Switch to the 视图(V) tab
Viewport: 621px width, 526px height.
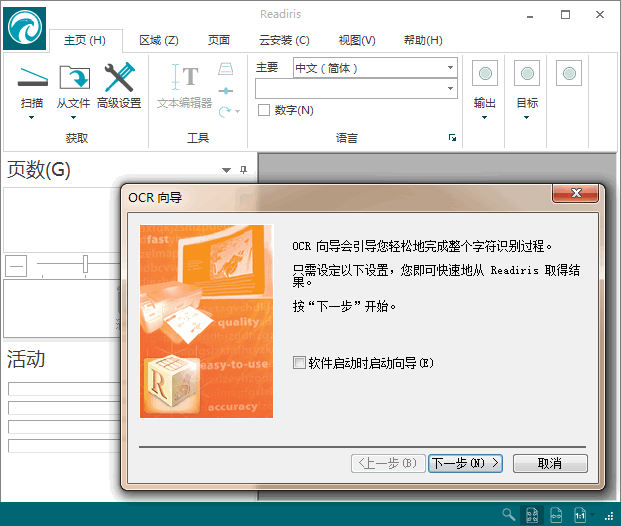click(357, 40)
